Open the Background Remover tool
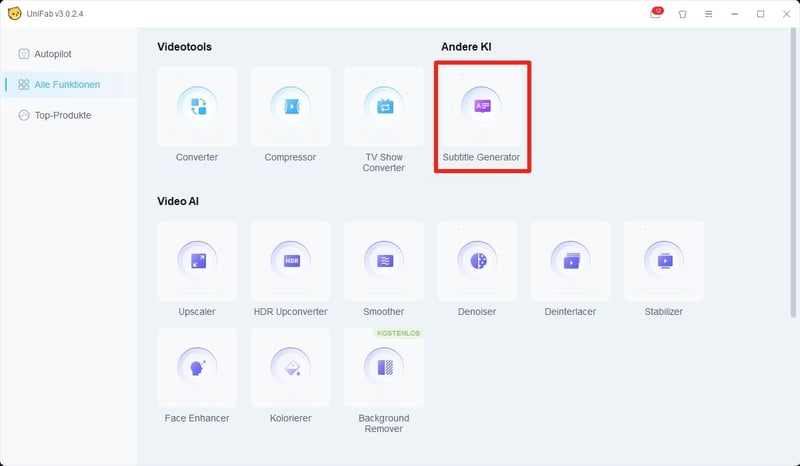 pos(383,367)
